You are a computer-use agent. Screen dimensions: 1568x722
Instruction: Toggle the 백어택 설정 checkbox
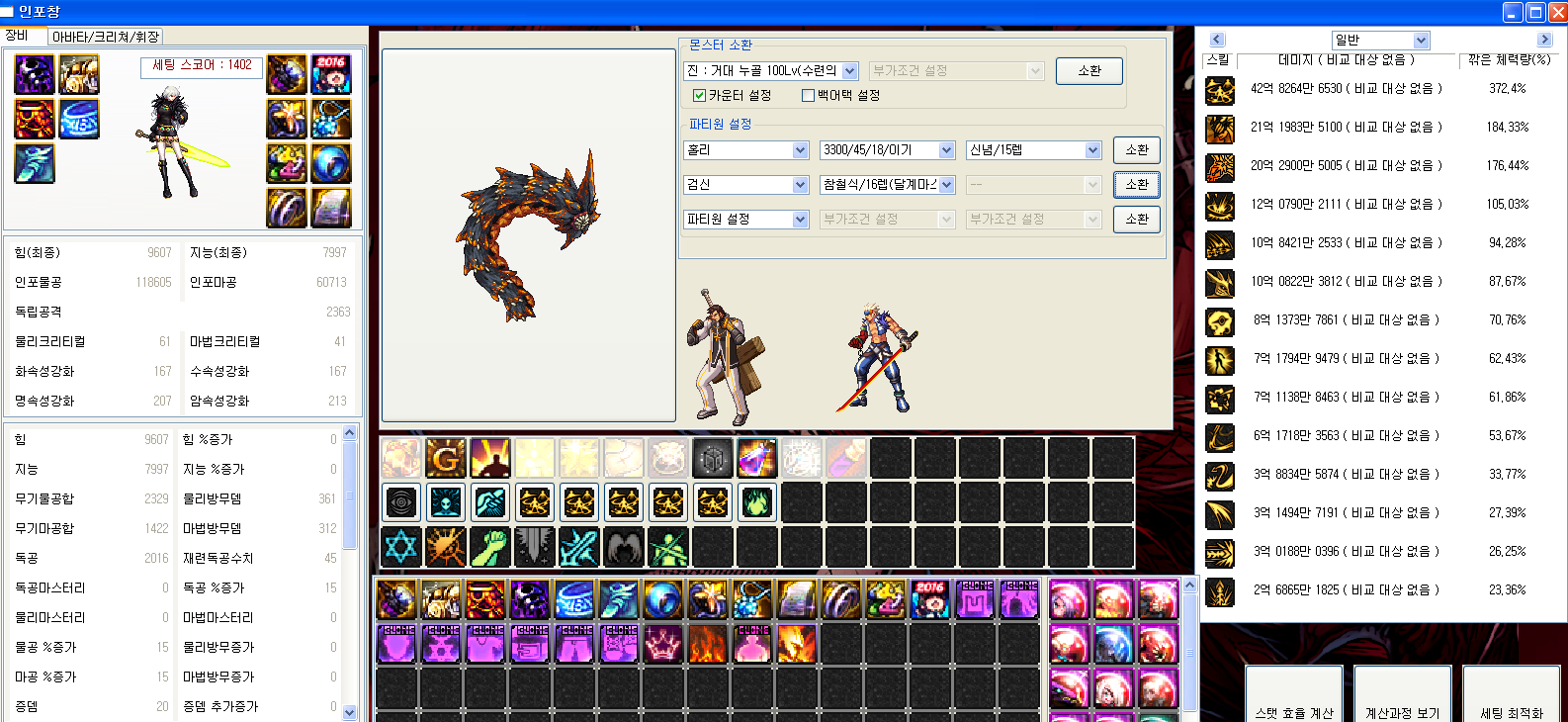pyautogui.click(x=808, y=96)
